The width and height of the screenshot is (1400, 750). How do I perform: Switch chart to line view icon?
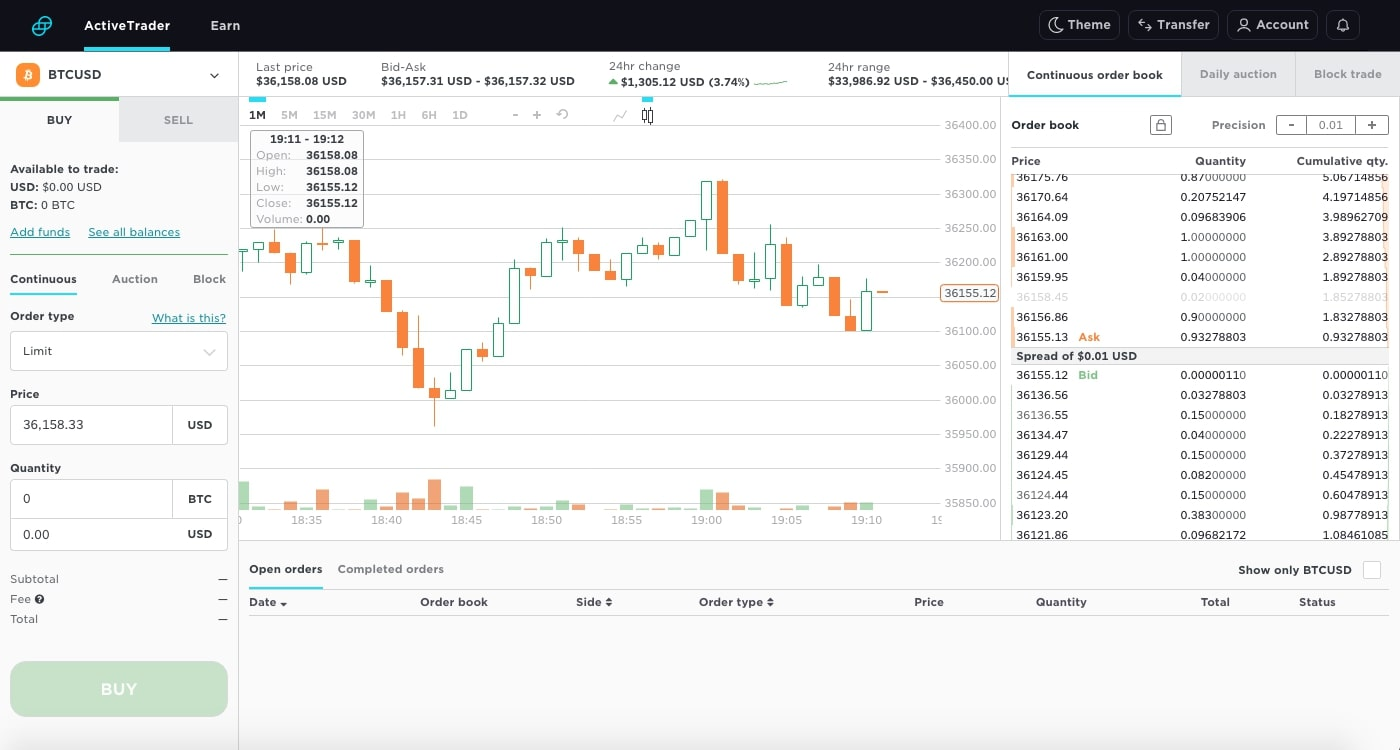tap(620, 115)
